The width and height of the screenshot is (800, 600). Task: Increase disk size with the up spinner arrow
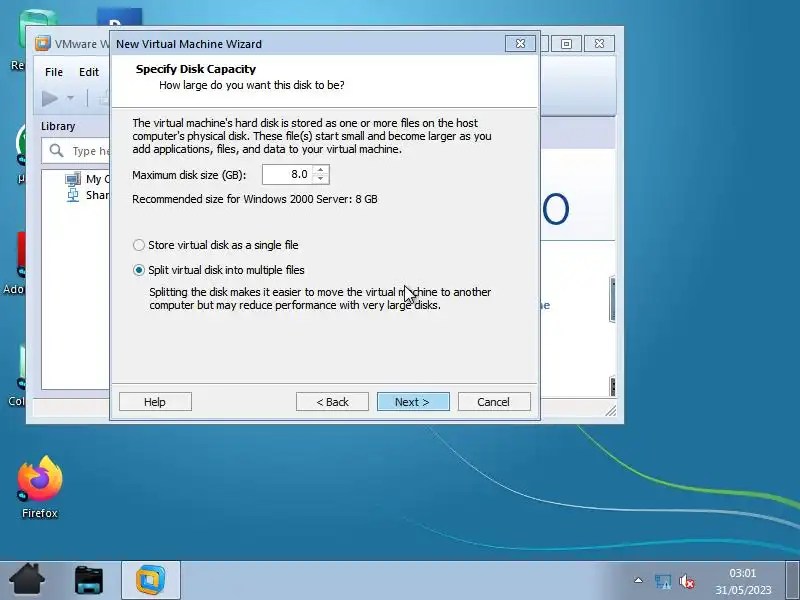pyautogui.click(x=320, y=170)
